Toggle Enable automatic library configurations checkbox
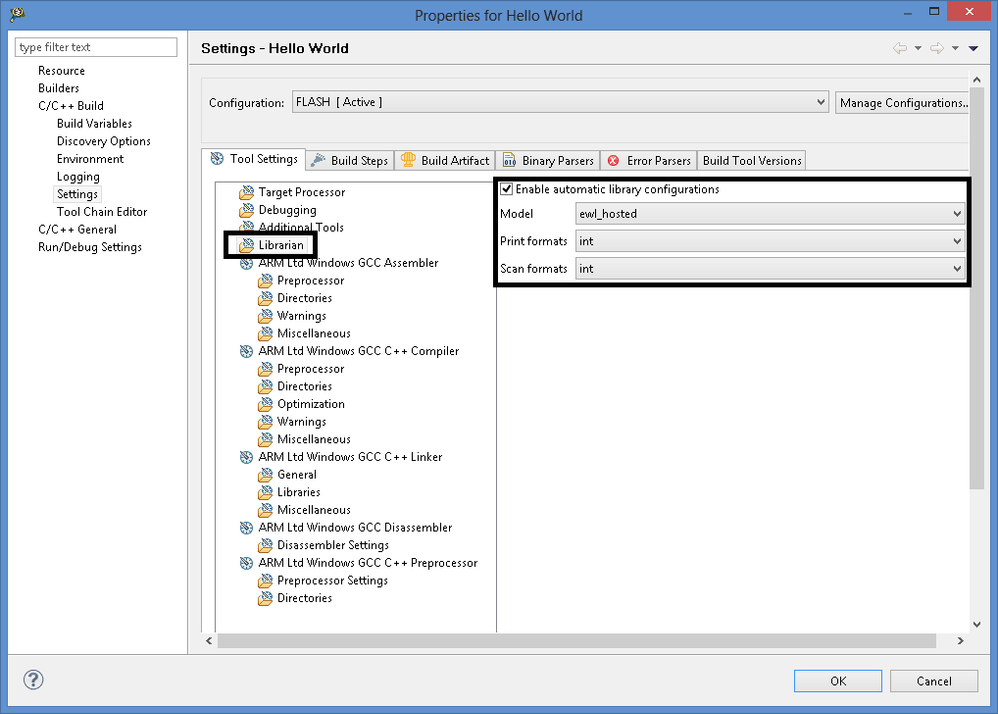 (x=507, y=189)
